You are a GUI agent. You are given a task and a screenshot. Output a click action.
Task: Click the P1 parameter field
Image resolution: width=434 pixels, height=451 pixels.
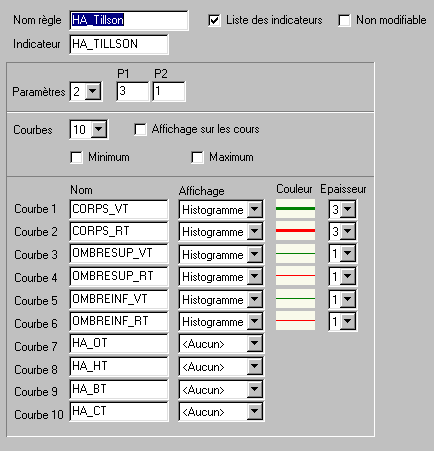click(x=133, y=91)
